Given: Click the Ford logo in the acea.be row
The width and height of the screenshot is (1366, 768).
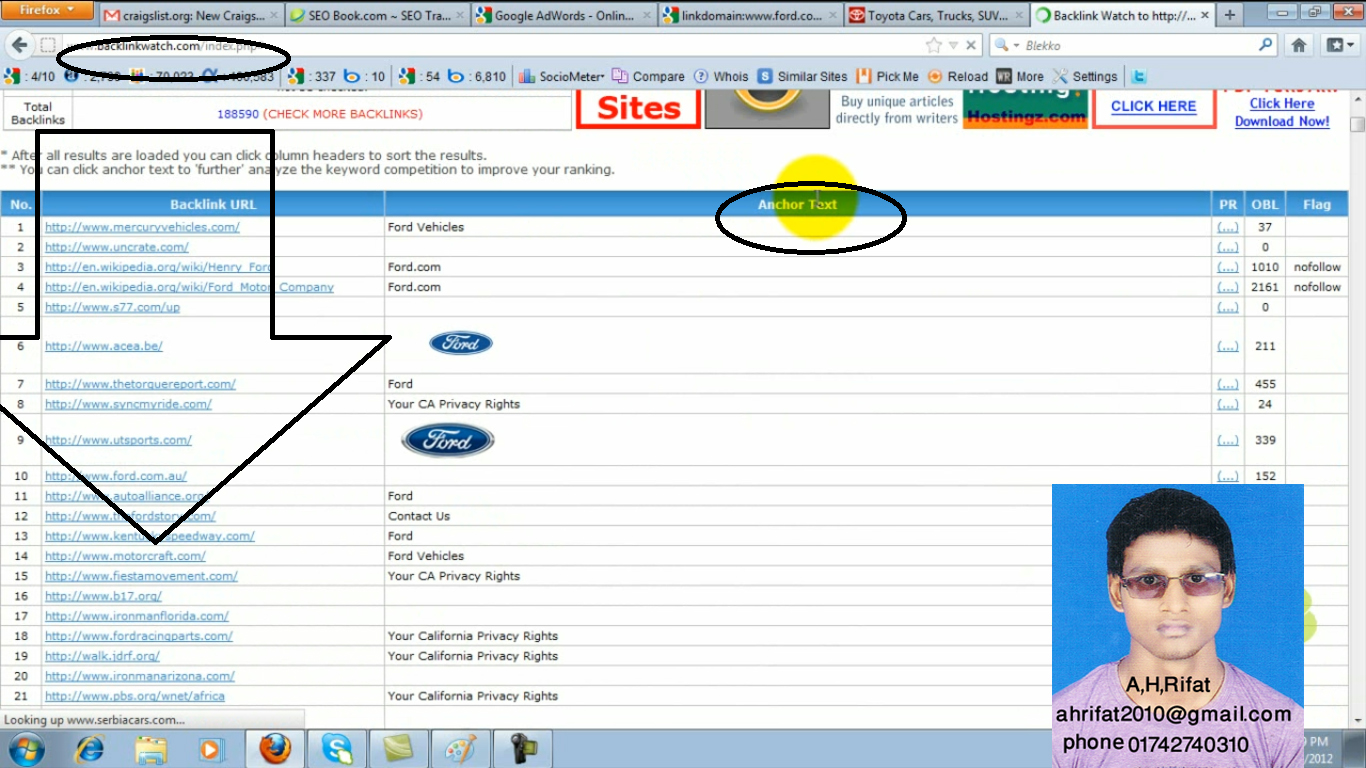Looking at the screenshot, I should [461, 343].
